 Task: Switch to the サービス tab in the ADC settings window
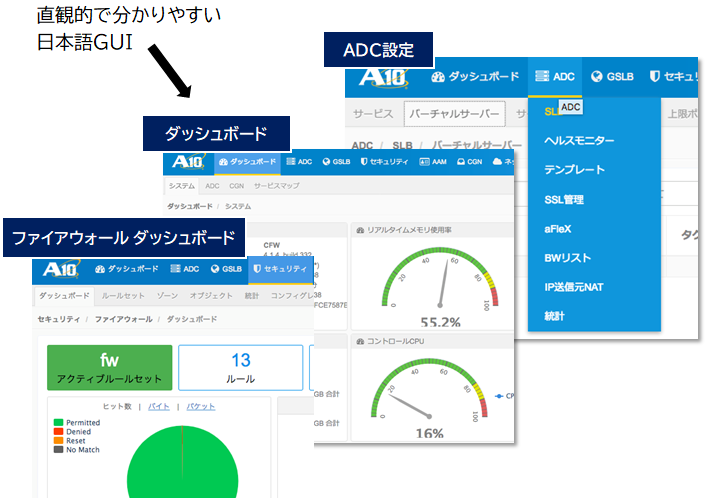coord(373,114)
